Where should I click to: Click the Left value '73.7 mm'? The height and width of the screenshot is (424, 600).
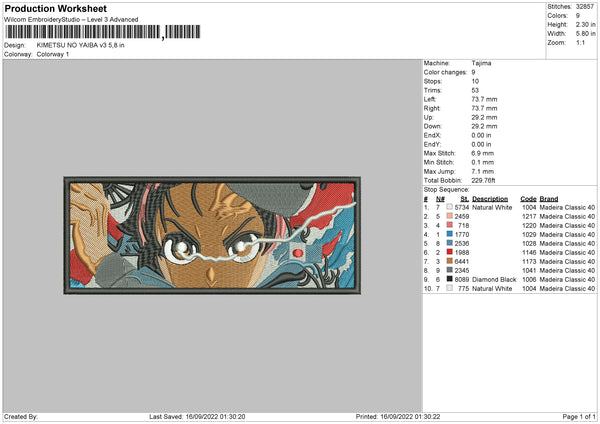tap(484, 99)
